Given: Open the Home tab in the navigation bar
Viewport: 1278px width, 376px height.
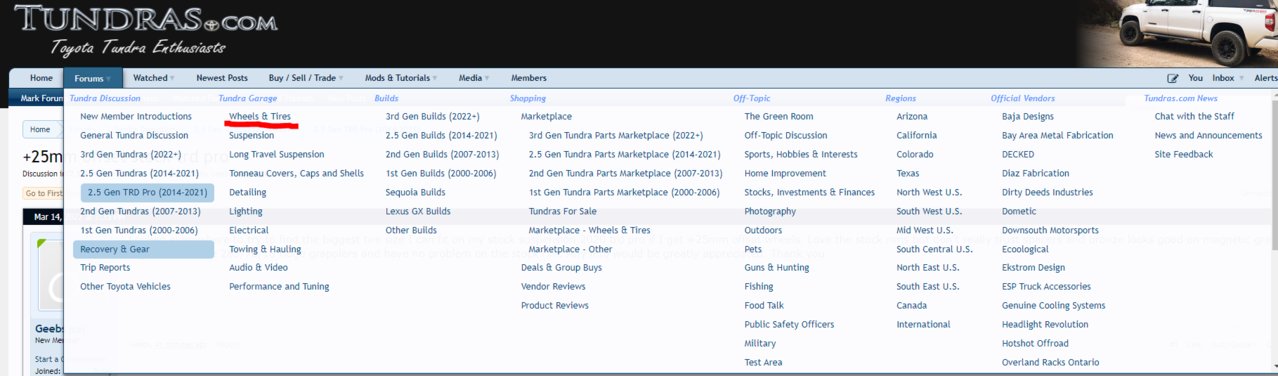Looking at the screenshot, I should [x=41, y=78].
